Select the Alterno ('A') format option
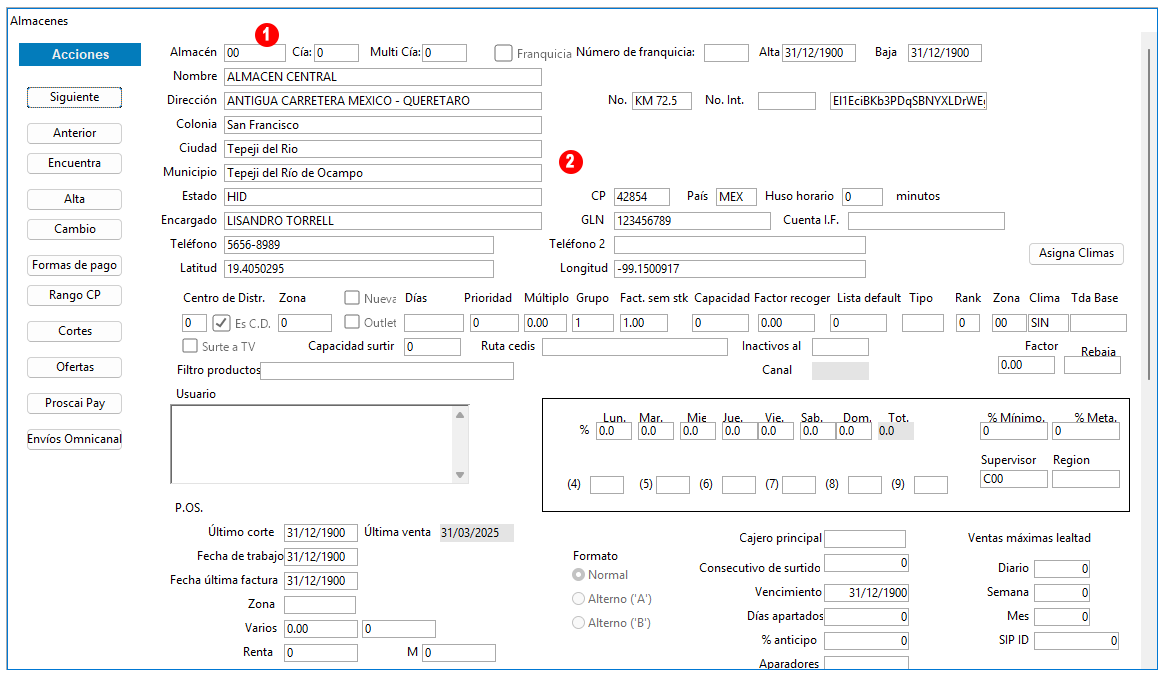Screen dimensions: 1169x678 pos(579,599)
